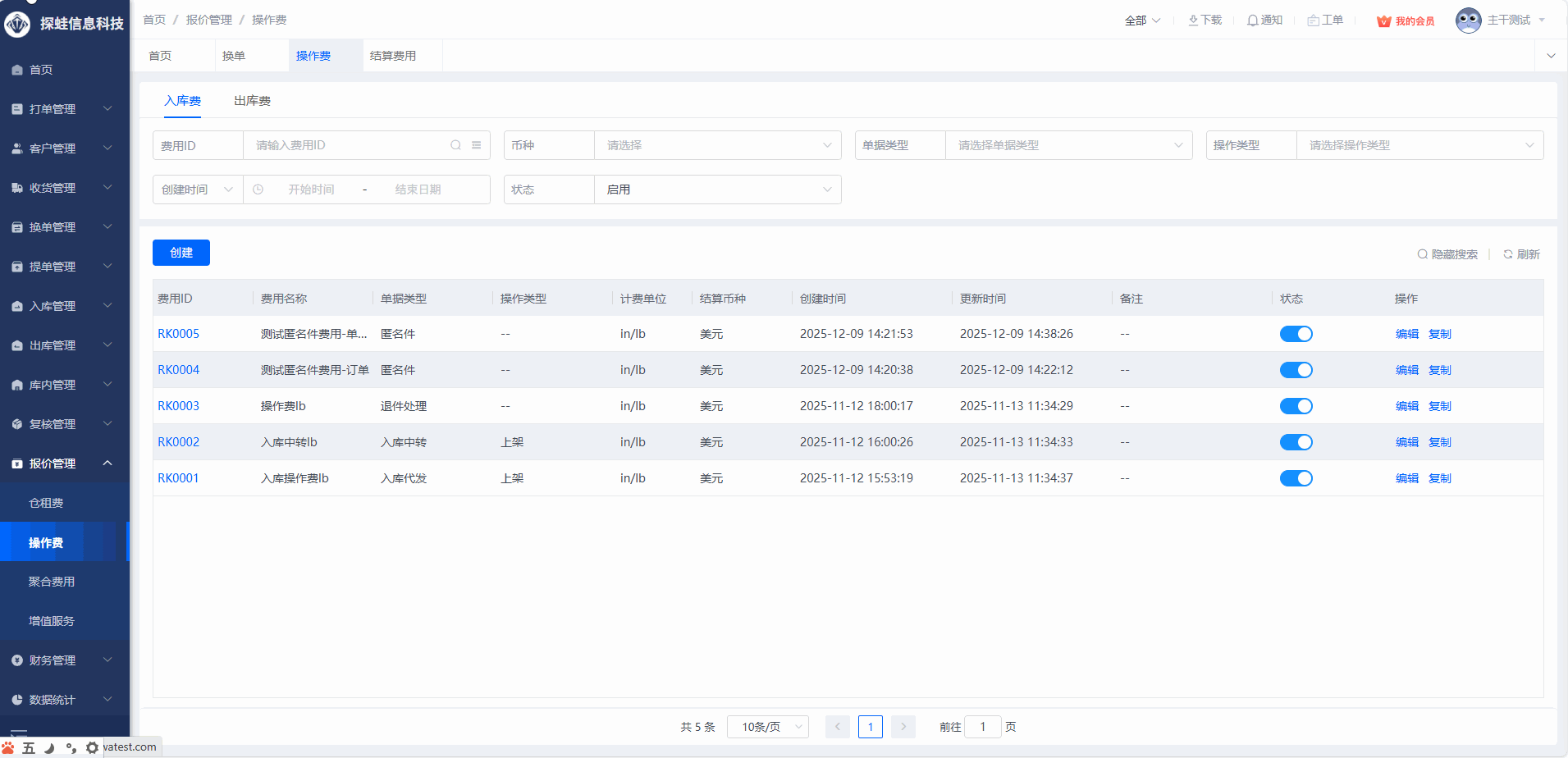Image resolution: width=1568 pixels, height=758 pixels.
Task: Toggle status switch for RK0005
Action: [1296, 334]
